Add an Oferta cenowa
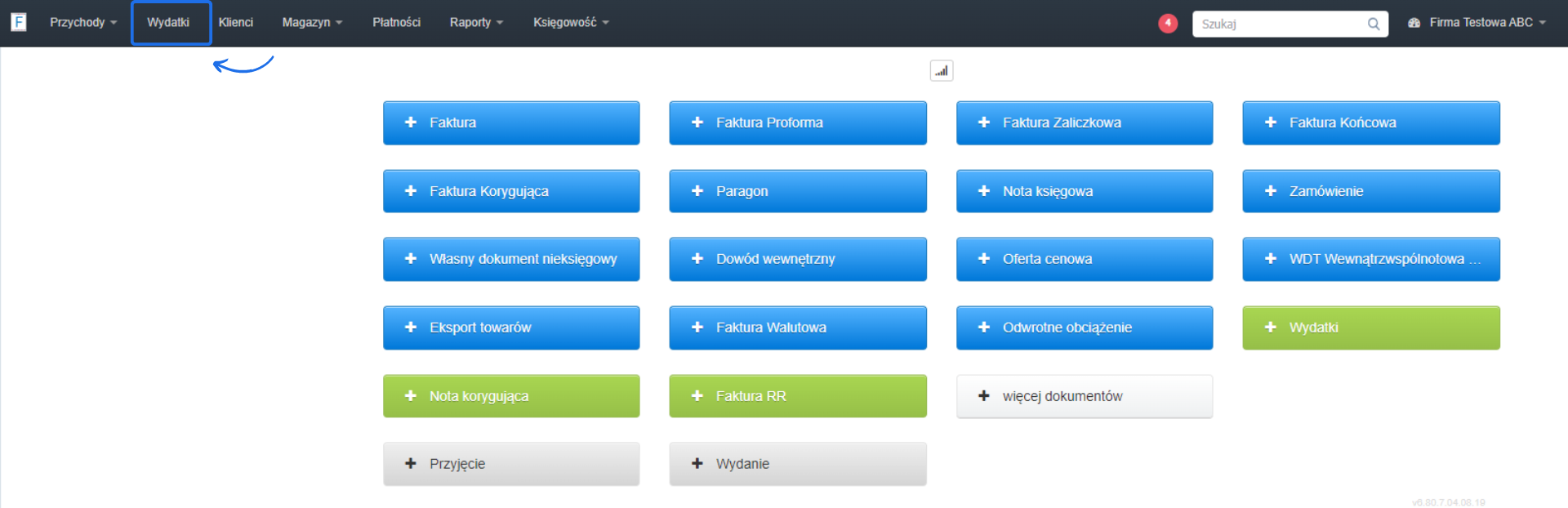The height and width of the screenshot is (508, 1568). (1085, 259)
